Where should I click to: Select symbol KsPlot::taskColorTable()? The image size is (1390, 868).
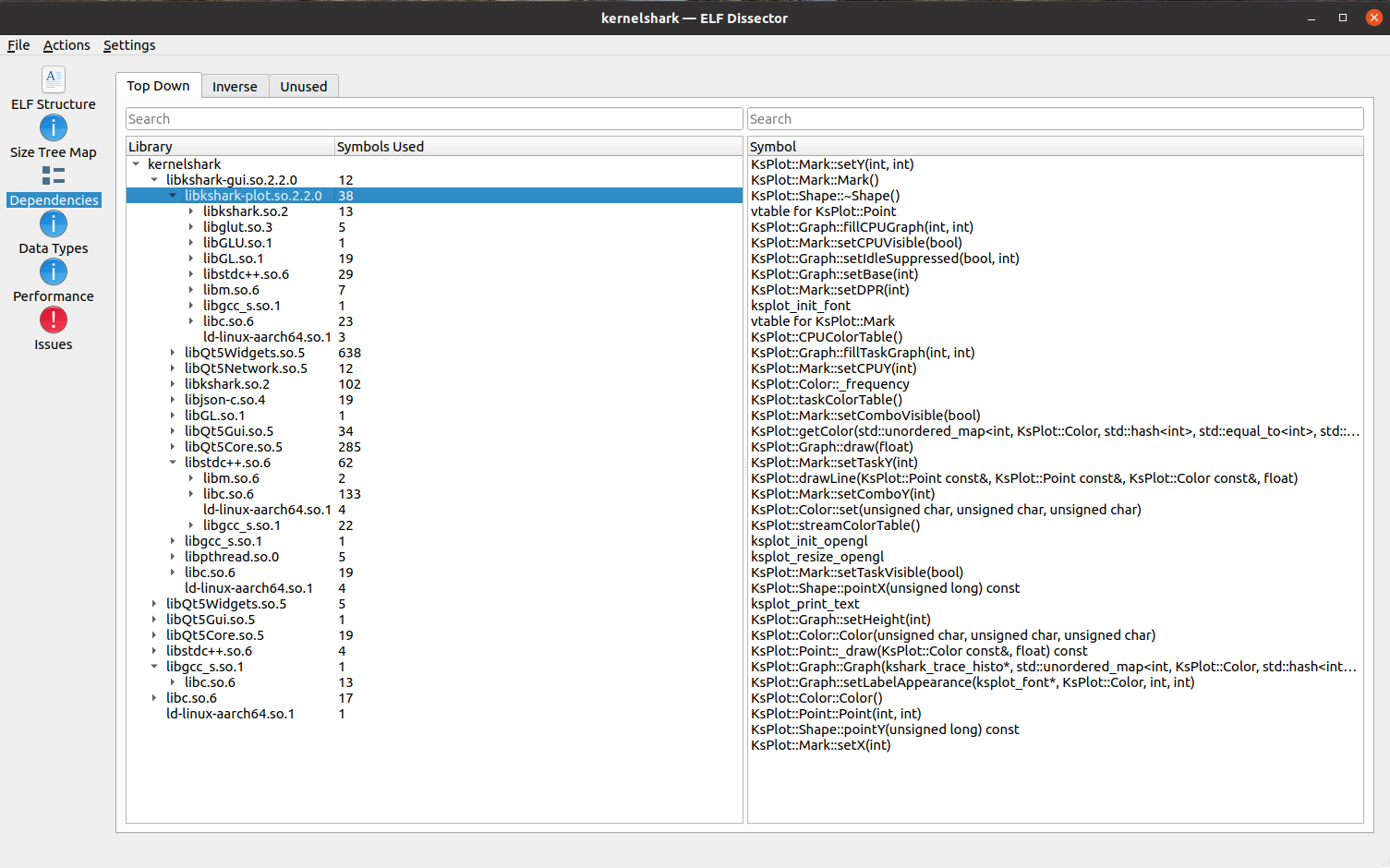827,400
